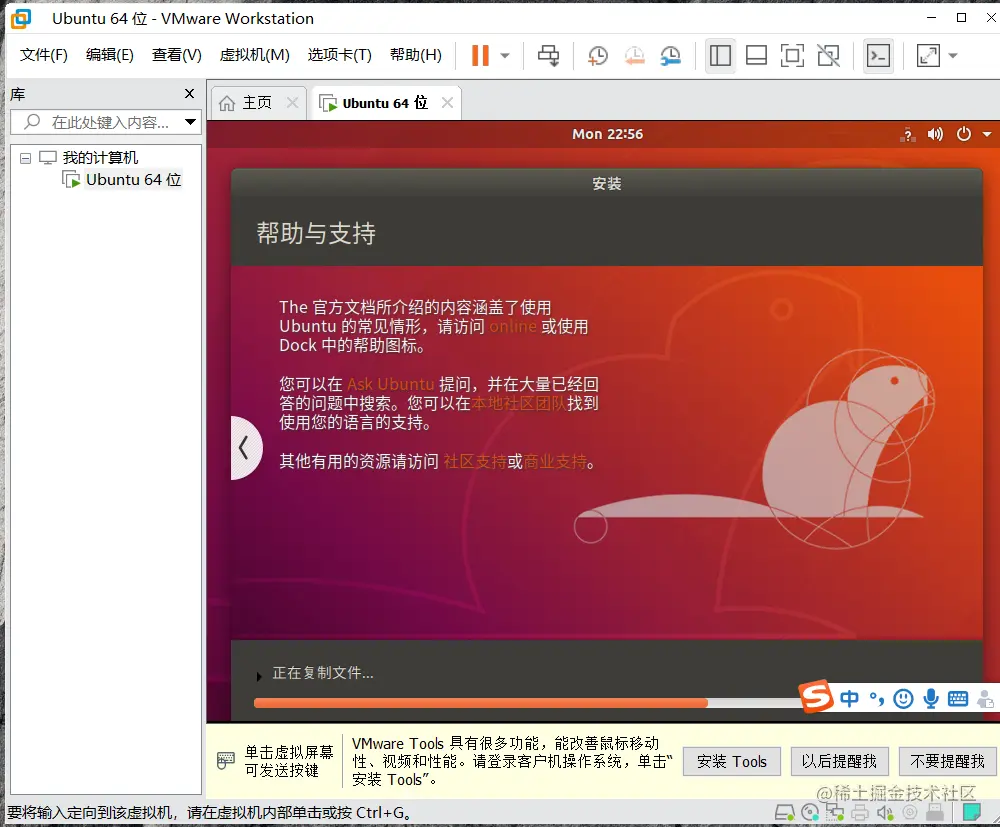The width and height of the screenshot is (1000, 827).
Task: Open the snapshot manager wrench-clock icon
Action: 670,55
